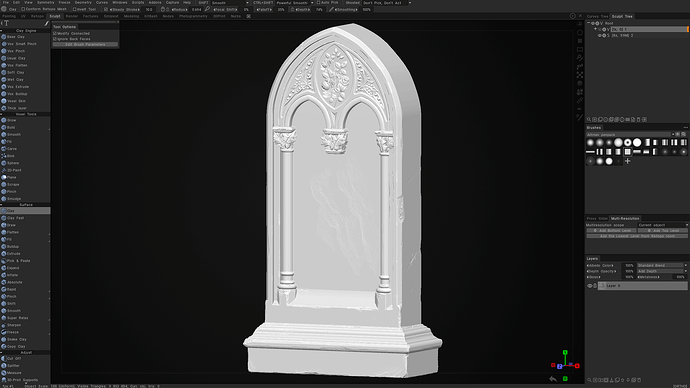Click Add Bottom Level button
The height and width of the screenshot is (388, 690).
[x=612, y=231]
